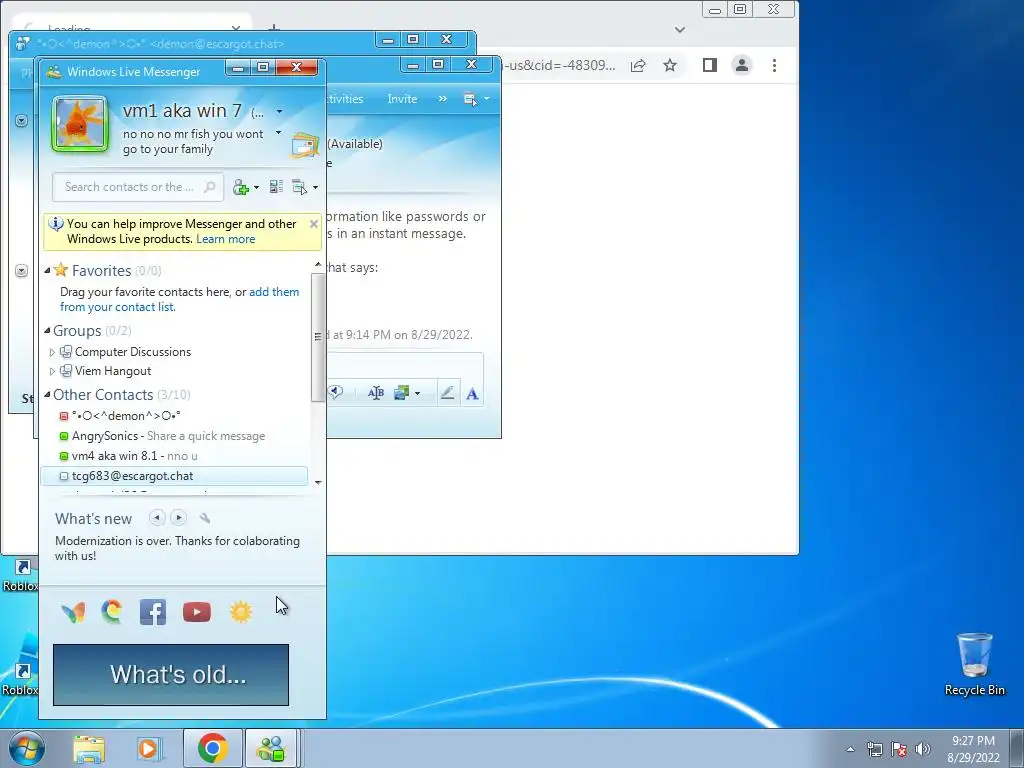
Task: Select the demon contact in the list
Action: (x=174, y=416)
